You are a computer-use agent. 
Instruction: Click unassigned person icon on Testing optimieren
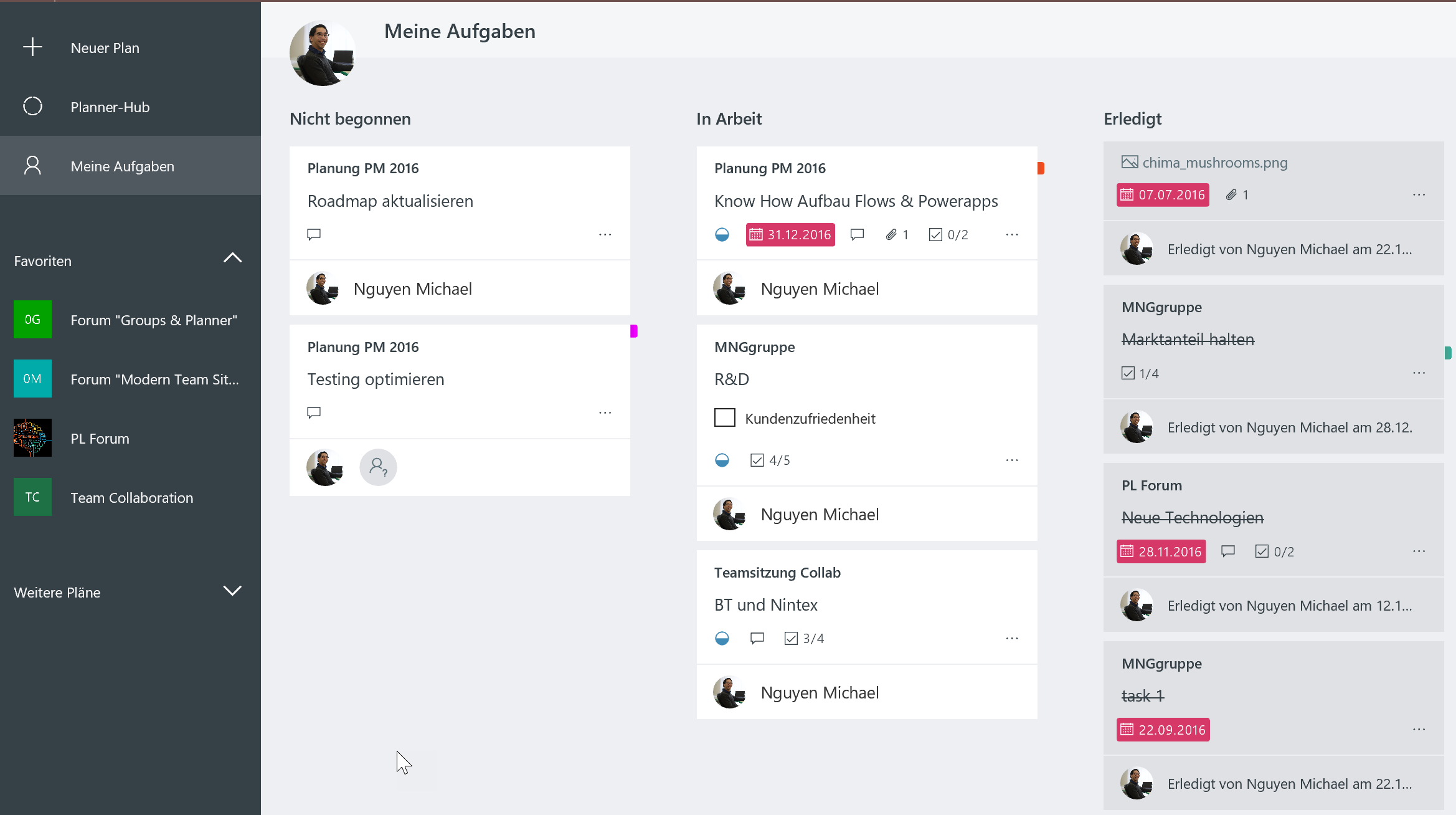378,467
